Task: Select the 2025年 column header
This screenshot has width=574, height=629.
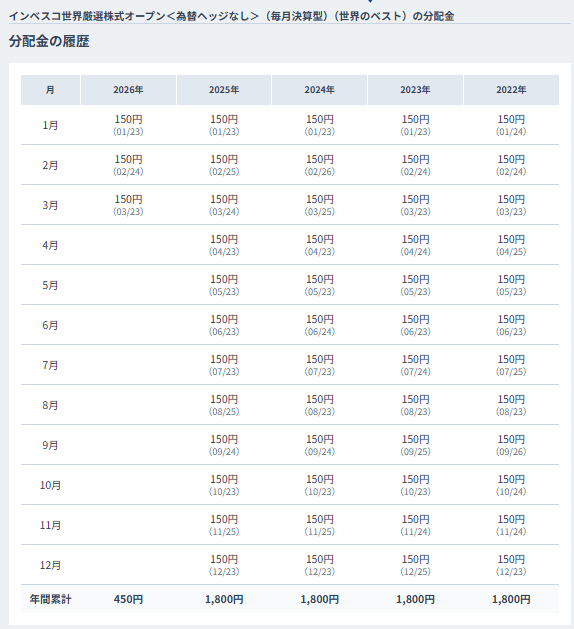Action: (224, 90)
